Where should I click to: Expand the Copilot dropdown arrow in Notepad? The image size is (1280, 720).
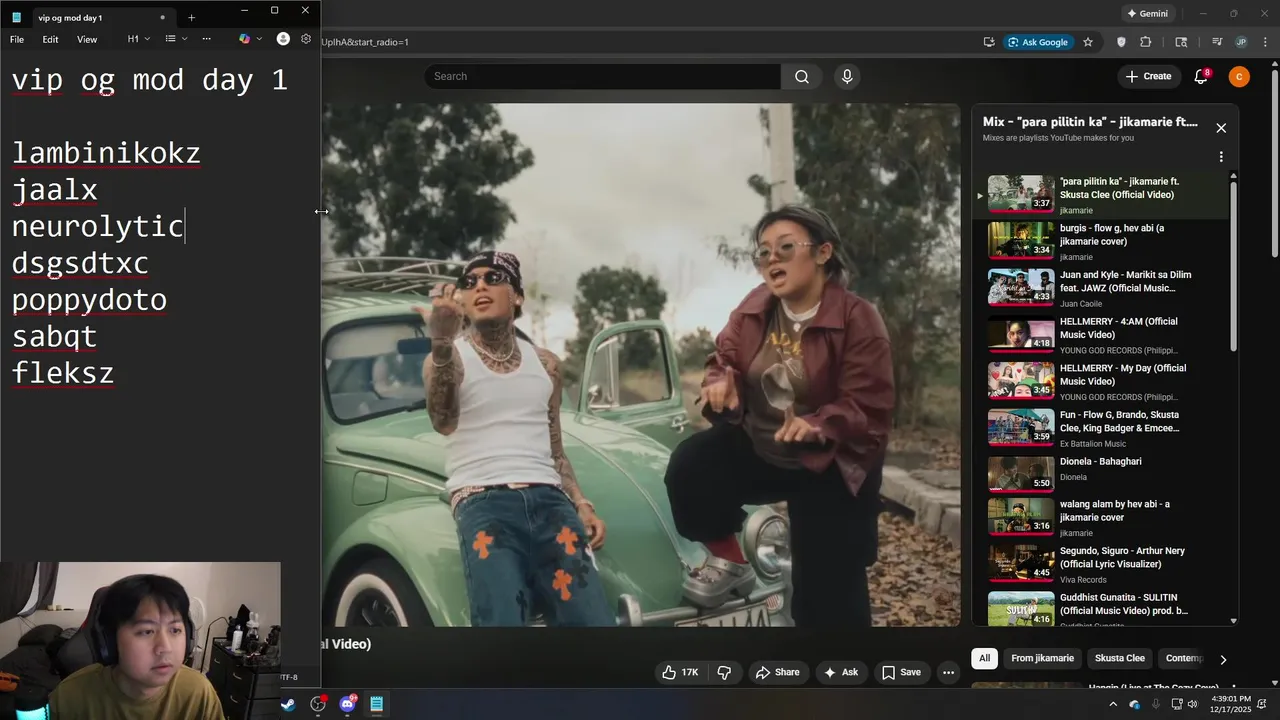click(x=259, y=39)
